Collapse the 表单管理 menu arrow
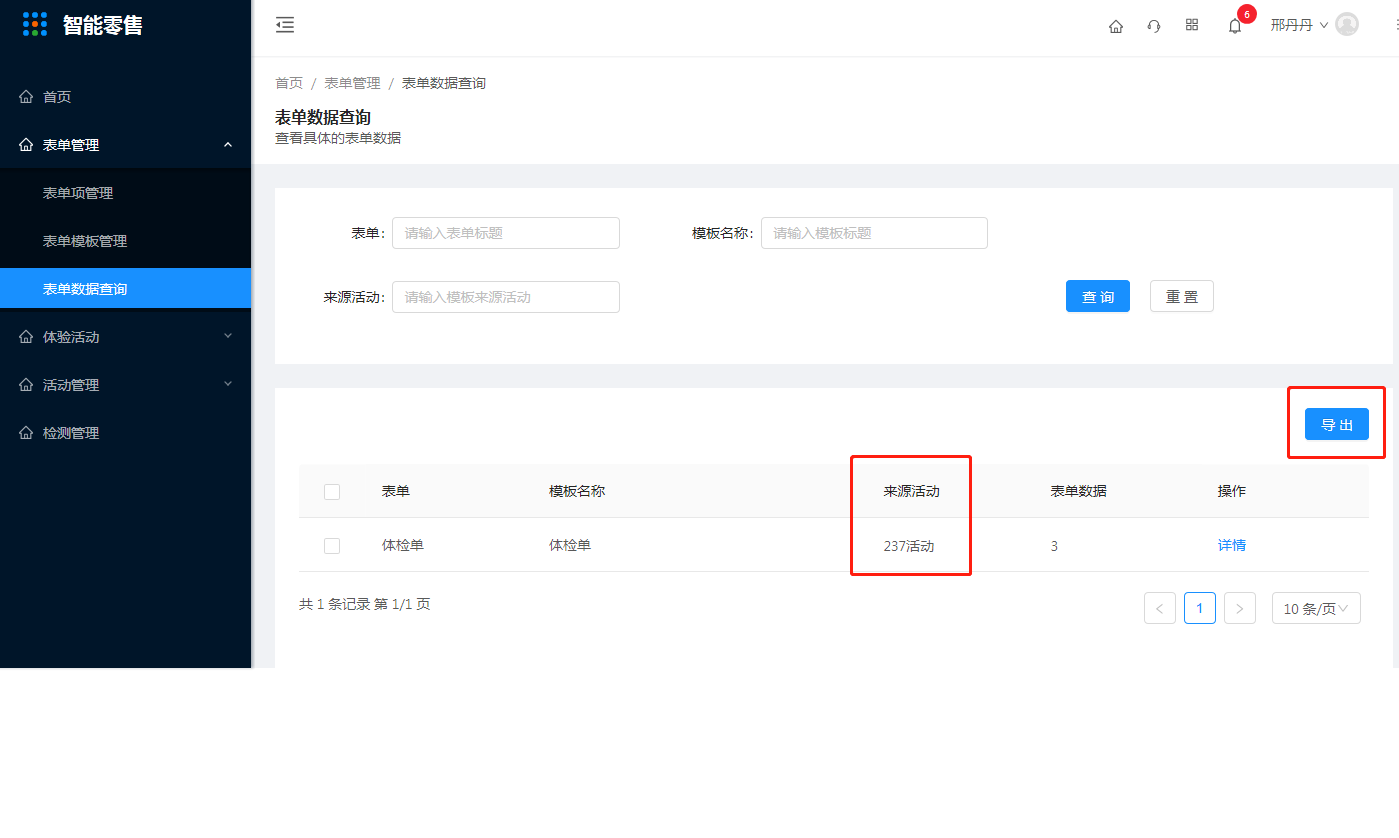The height and width of the screenshot is (838, 1399). 228,145
